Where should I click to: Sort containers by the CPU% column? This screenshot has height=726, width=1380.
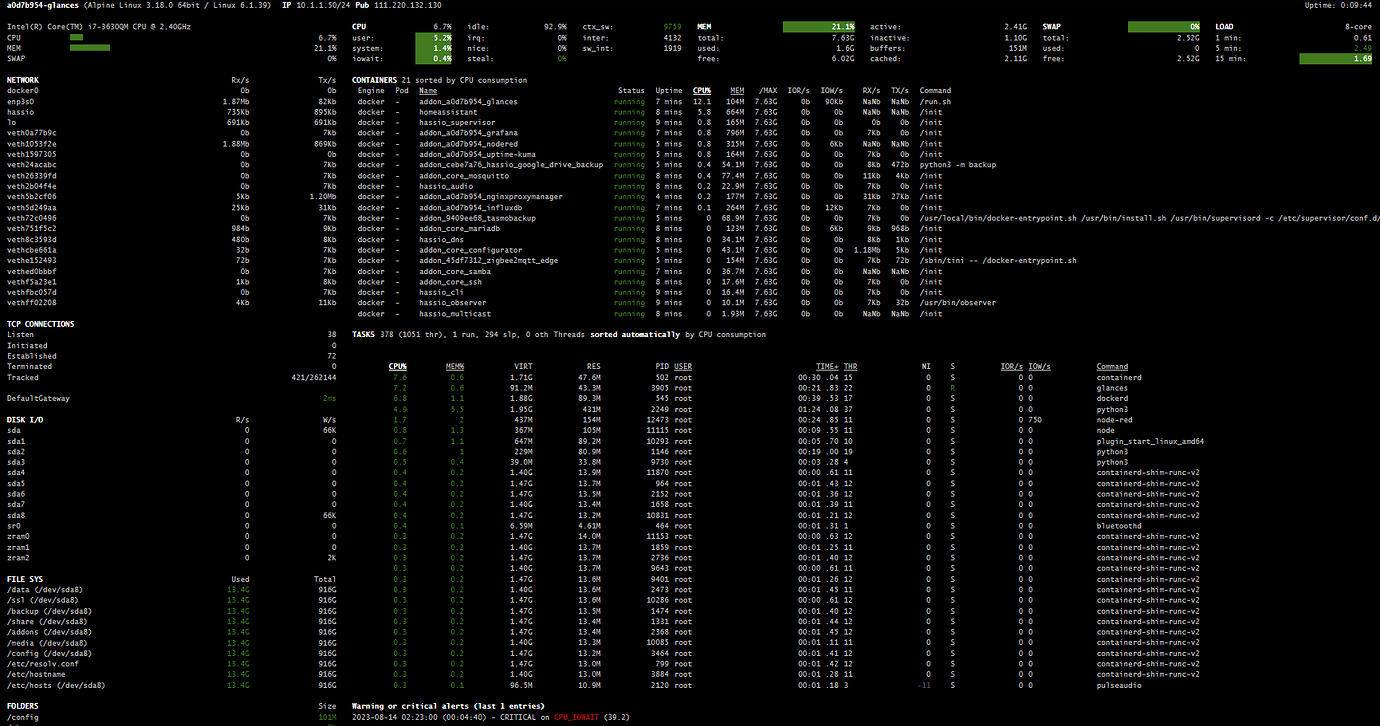(702, 90)
